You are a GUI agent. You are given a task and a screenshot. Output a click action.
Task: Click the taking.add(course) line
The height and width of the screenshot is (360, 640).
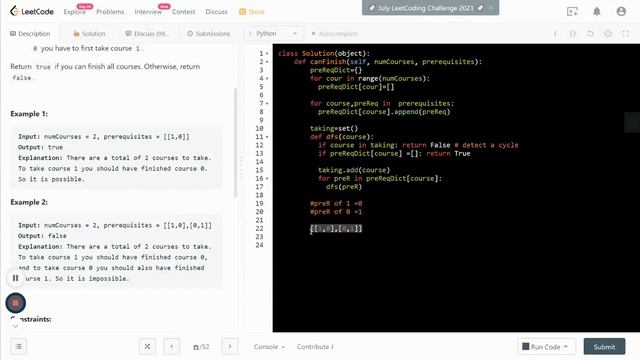pos(354,170)
